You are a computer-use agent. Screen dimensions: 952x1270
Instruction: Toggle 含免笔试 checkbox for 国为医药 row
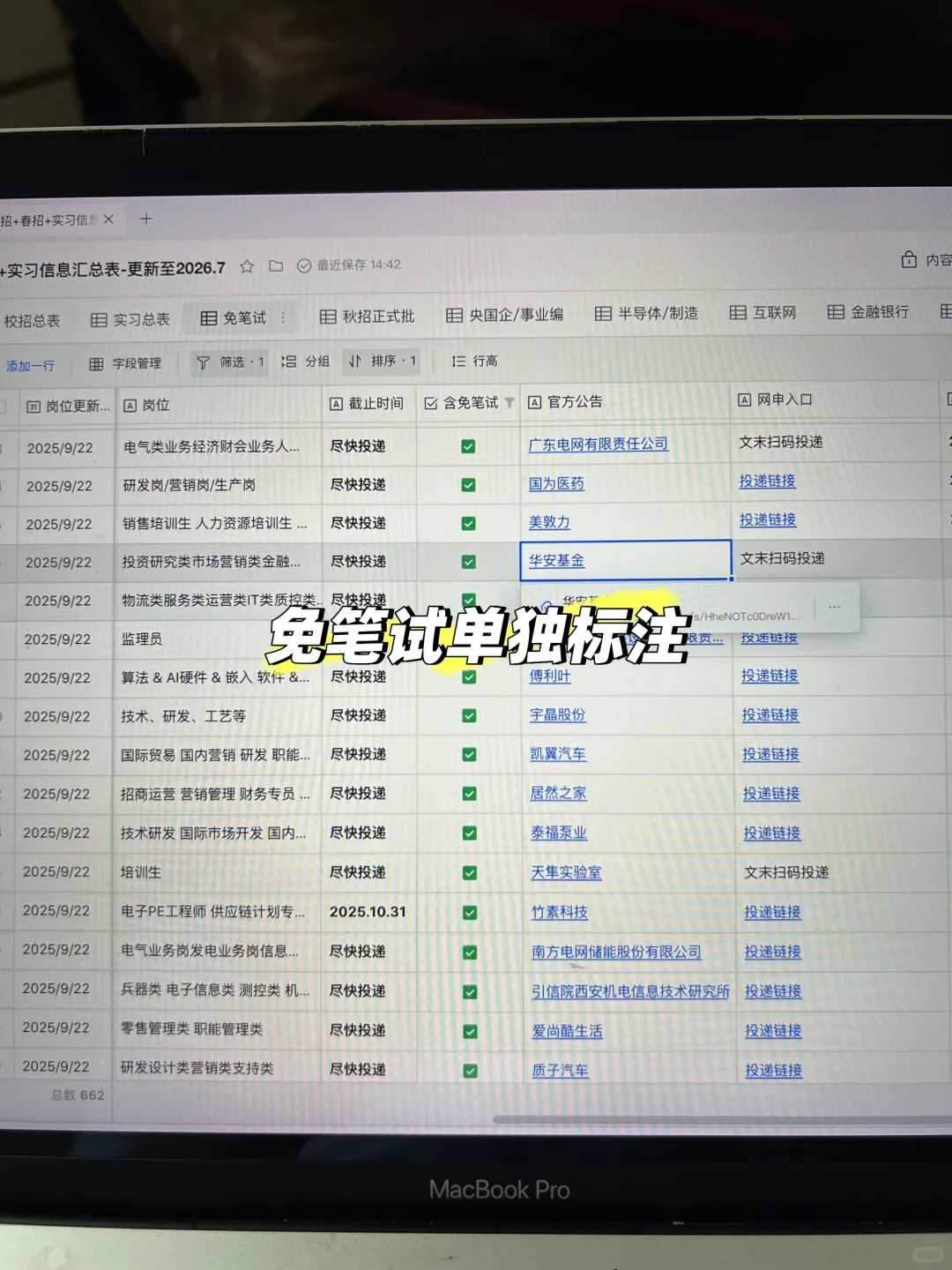point(468,485)
